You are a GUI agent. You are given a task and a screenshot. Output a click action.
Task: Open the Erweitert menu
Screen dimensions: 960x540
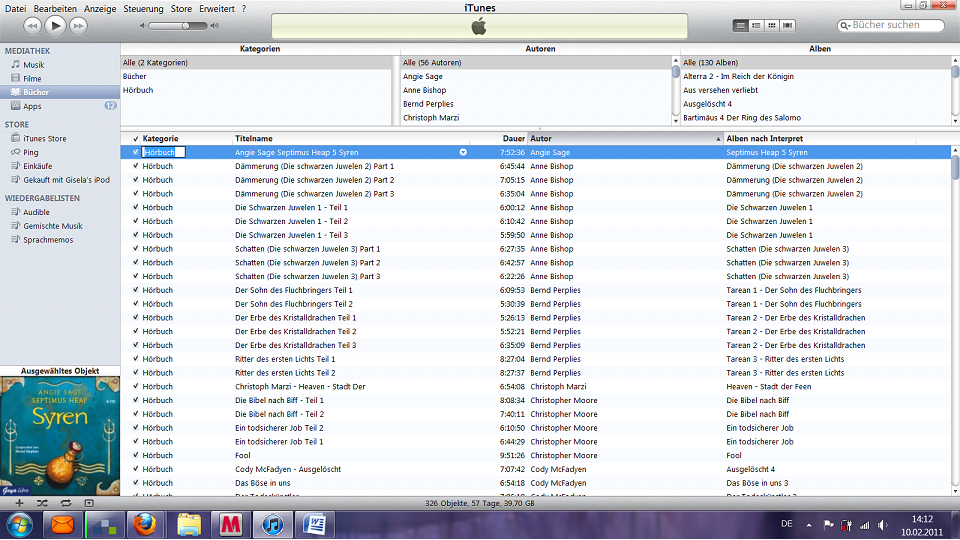[x=217, y=9]
